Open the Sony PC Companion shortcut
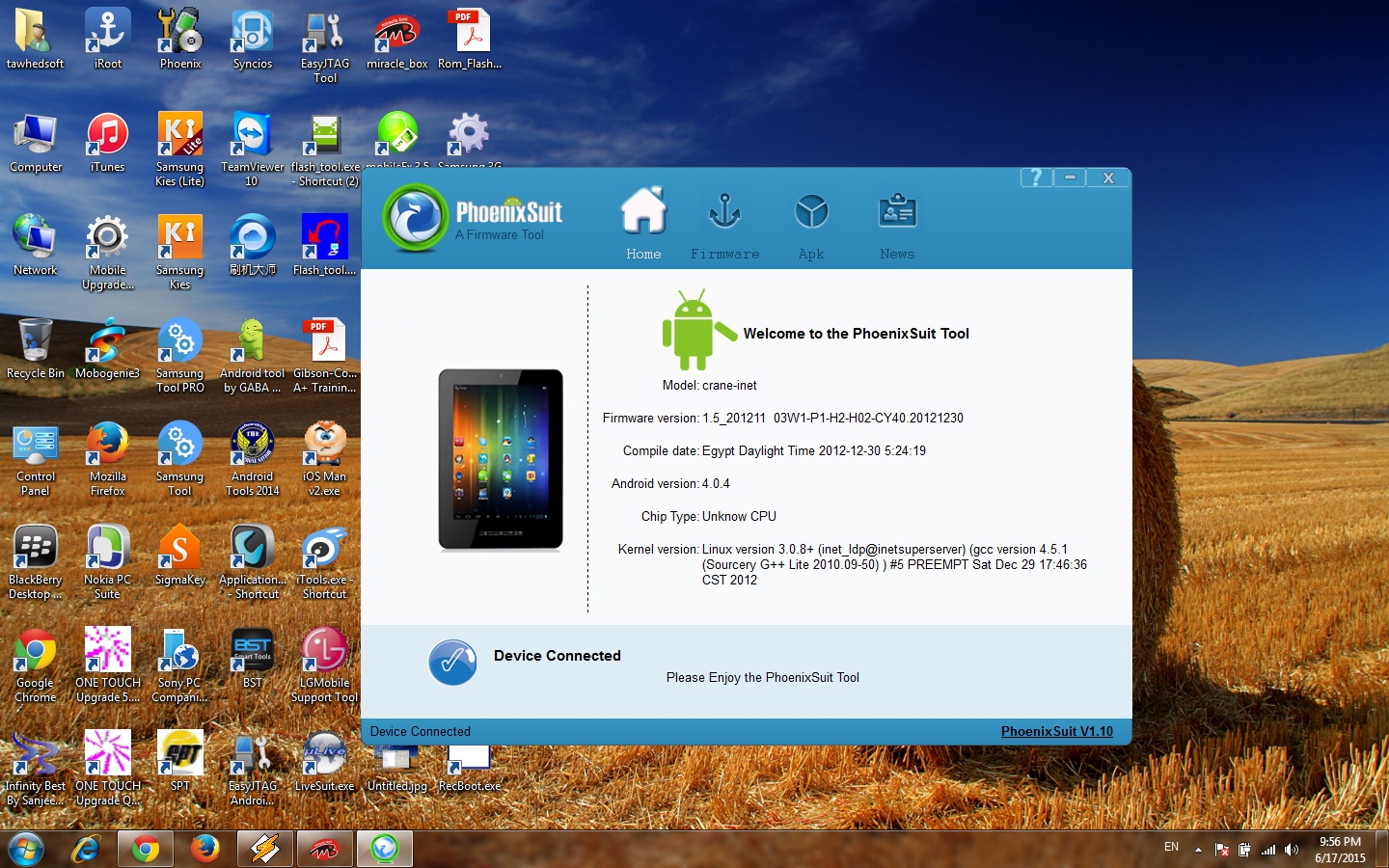The height and width of the screenshot is (868, 1389). tap(180, 665)
